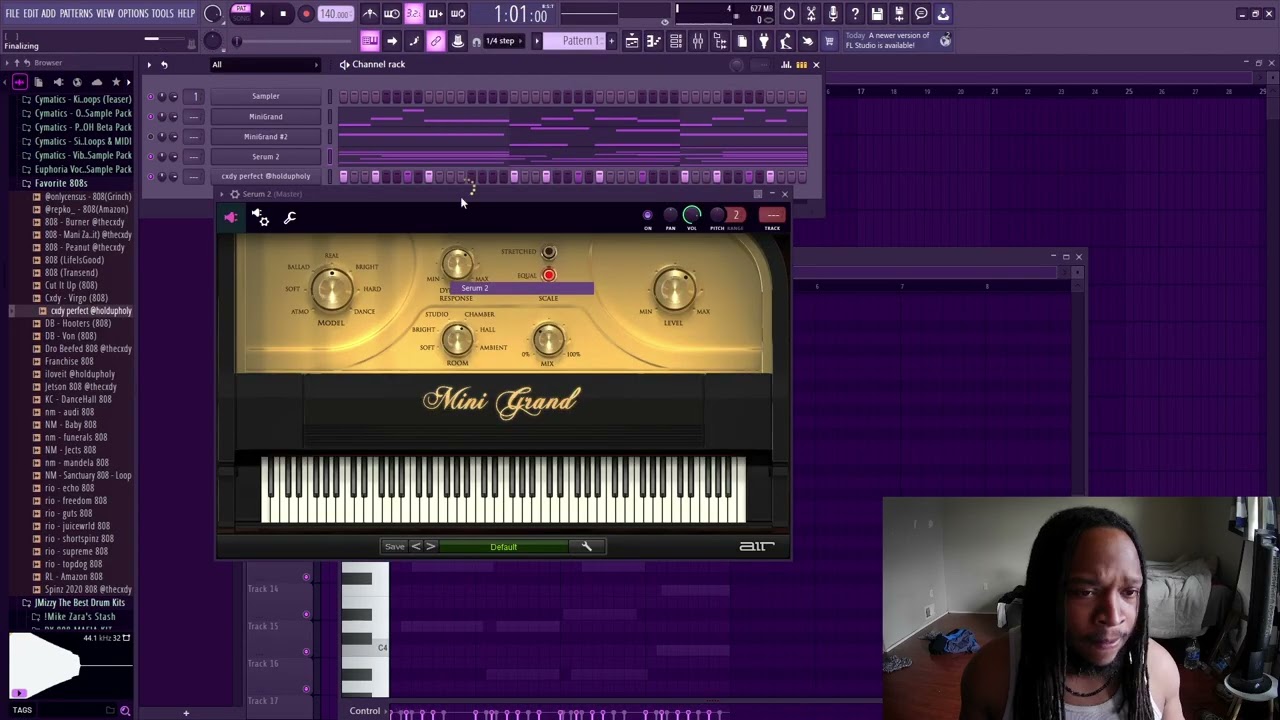
Task: Open the graph editor icon in Channel rack
Action: point(786,65)
